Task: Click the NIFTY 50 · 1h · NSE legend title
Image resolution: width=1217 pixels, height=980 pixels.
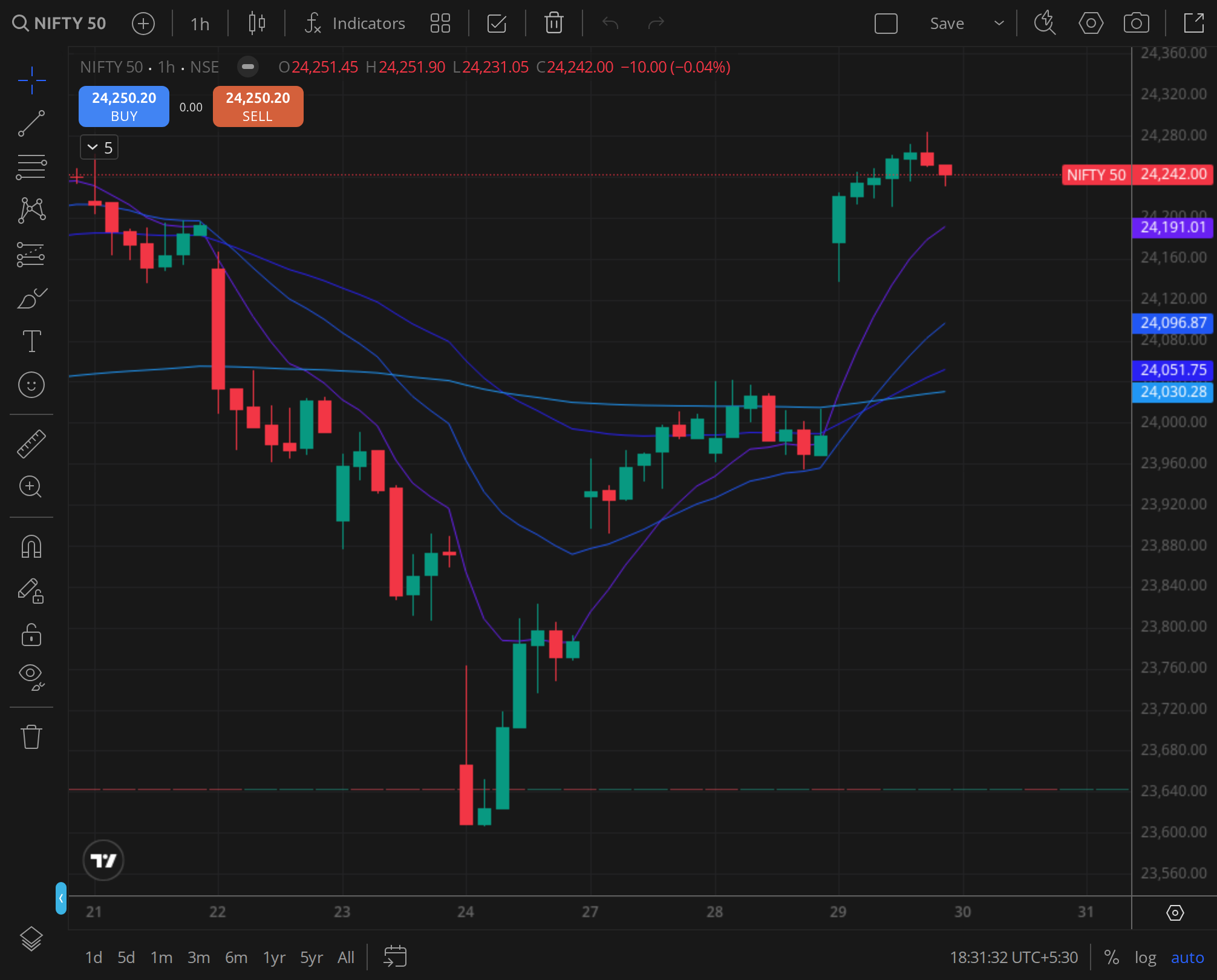Action: pyautogui.click(x=149, y=67)
